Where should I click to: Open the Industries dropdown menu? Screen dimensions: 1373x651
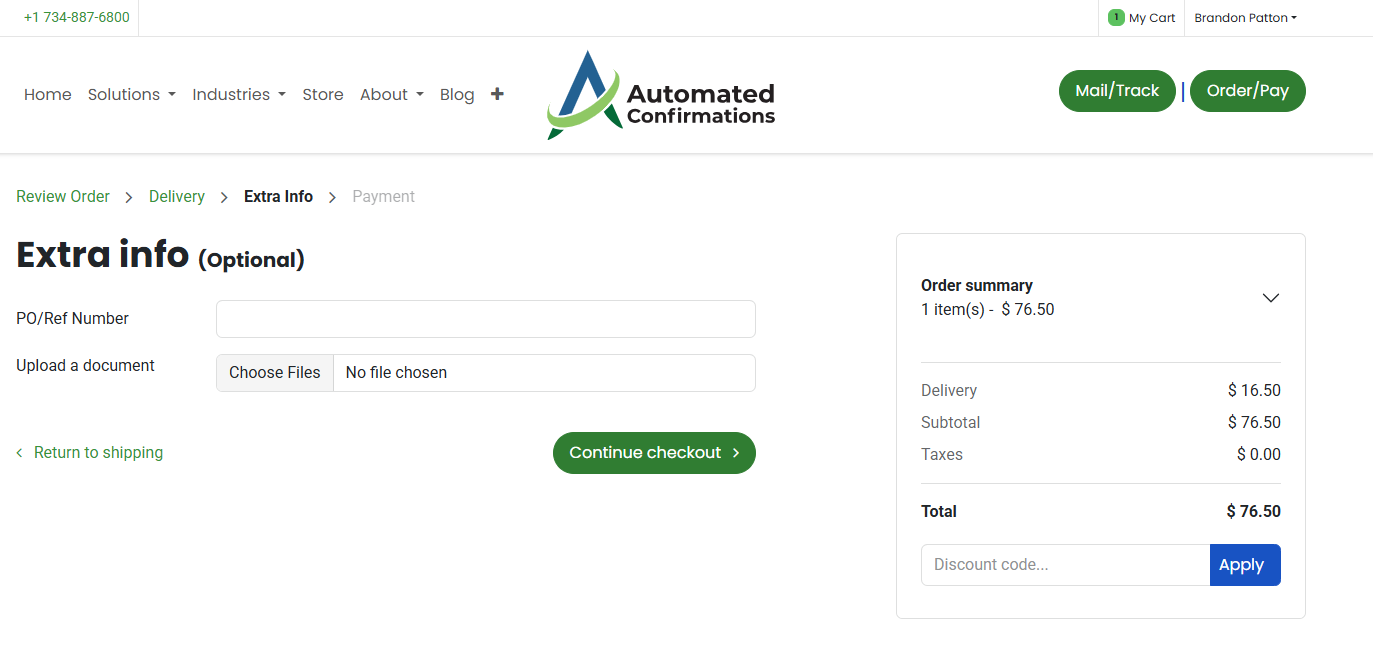click(x=239, y=94)
